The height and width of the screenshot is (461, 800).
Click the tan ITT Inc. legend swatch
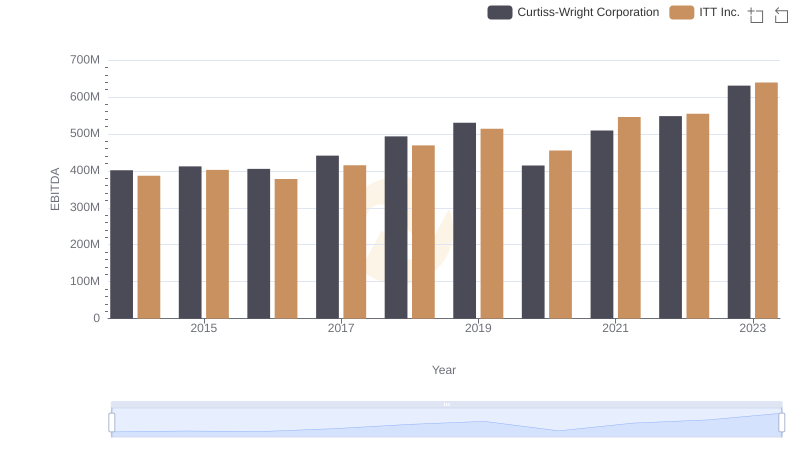coord(682,12)
